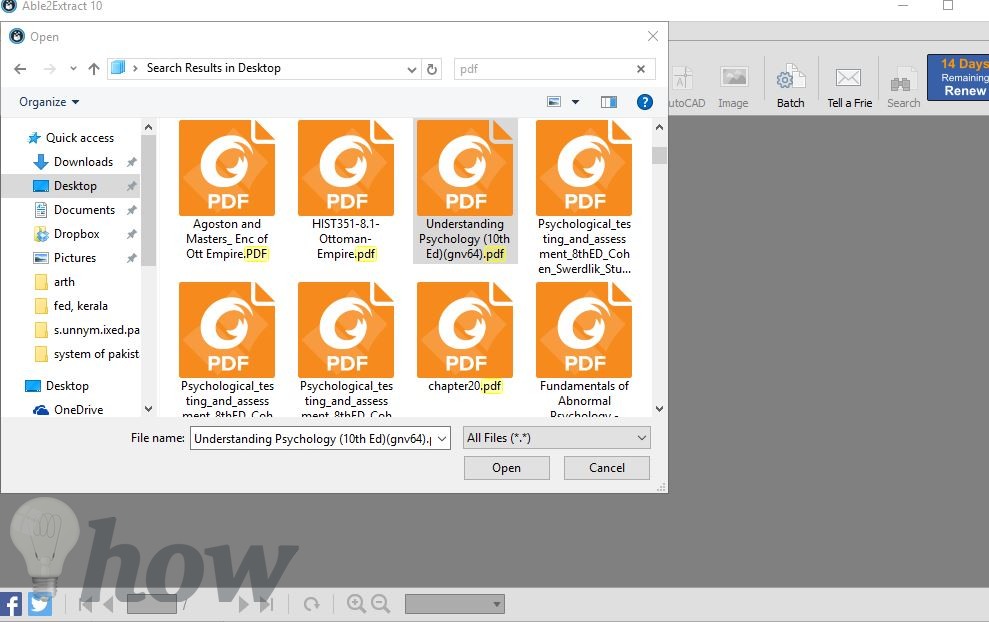
Task: Open the Help button in the dialog
Action: 645,102
